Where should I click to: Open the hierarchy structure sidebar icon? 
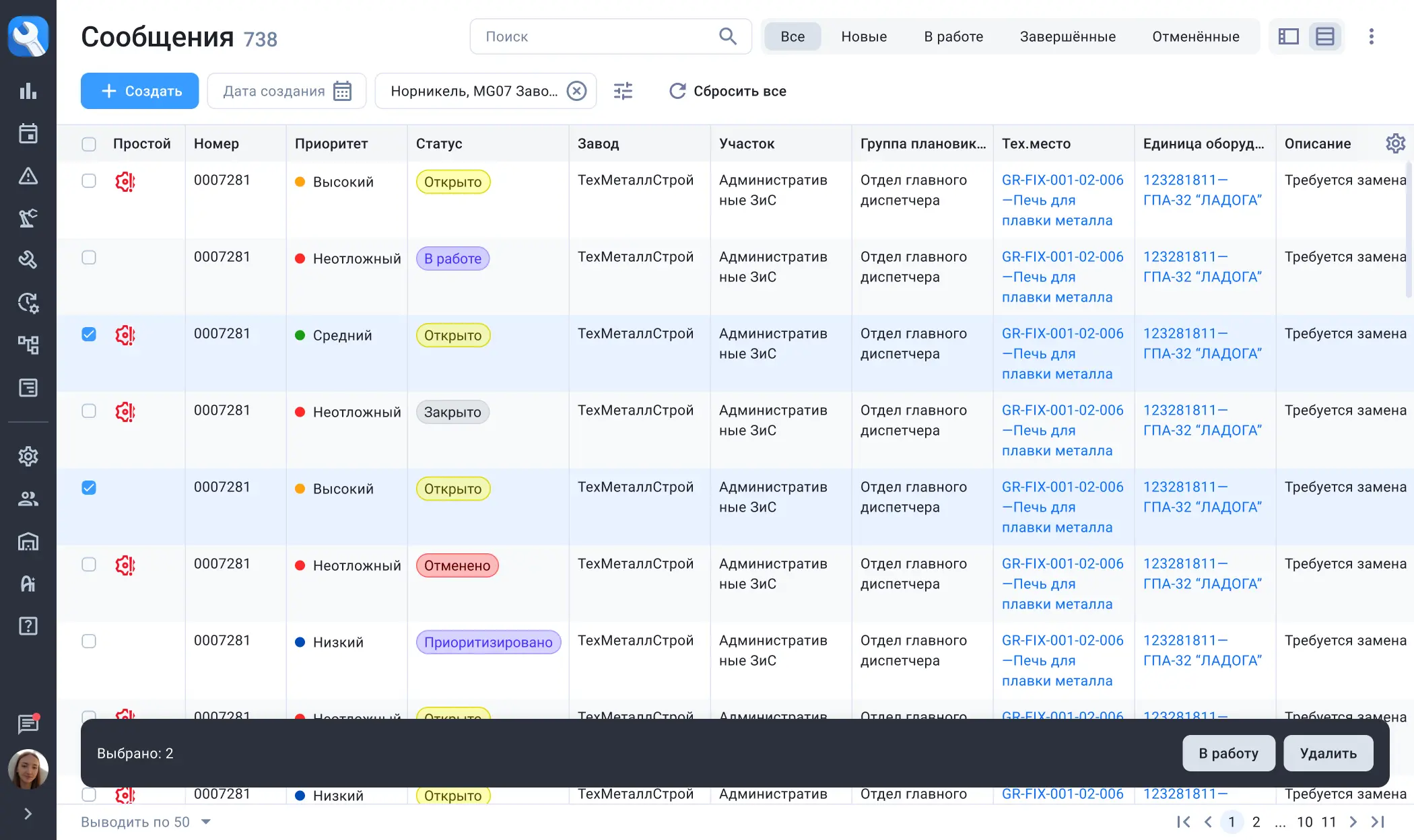(28, 345)
